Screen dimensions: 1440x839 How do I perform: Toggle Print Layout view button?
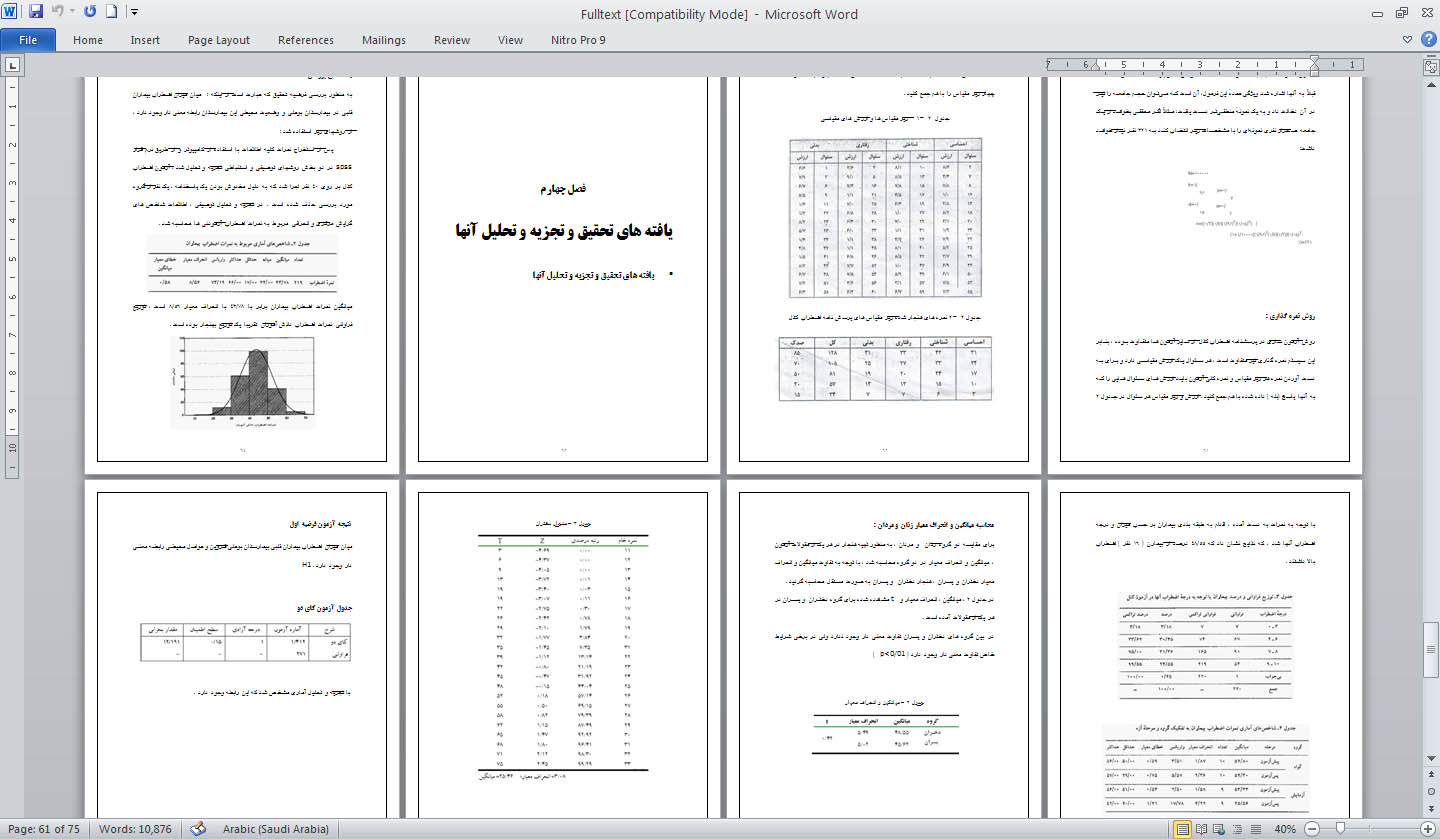(x=1184, y=829)
